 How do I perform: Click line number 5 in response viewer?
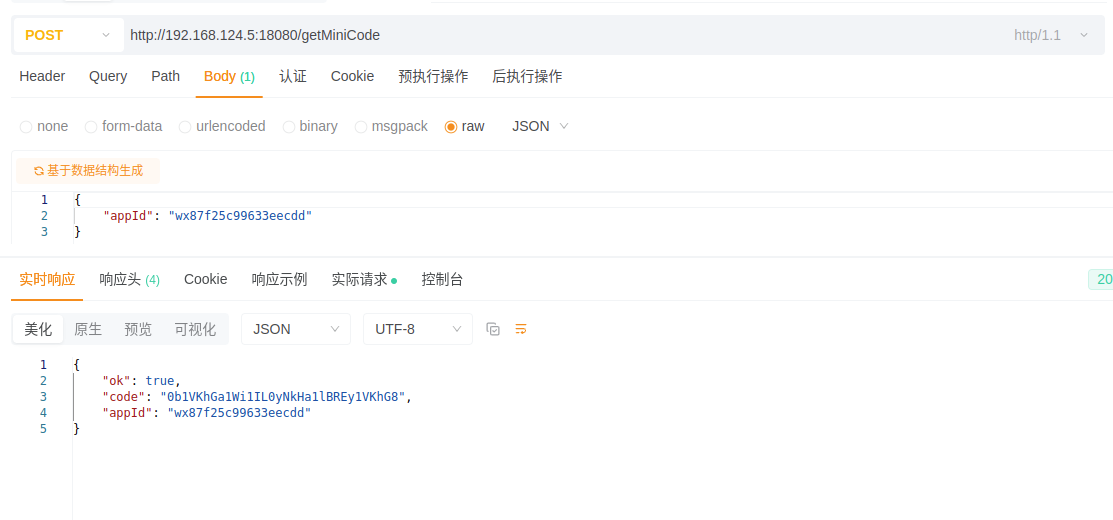(x=43, y=428)
